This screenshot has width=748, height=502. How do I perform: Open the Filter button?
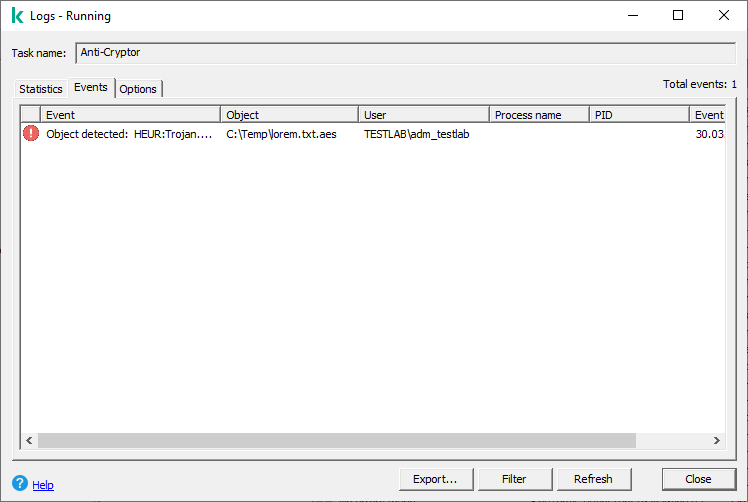(515, 479)
